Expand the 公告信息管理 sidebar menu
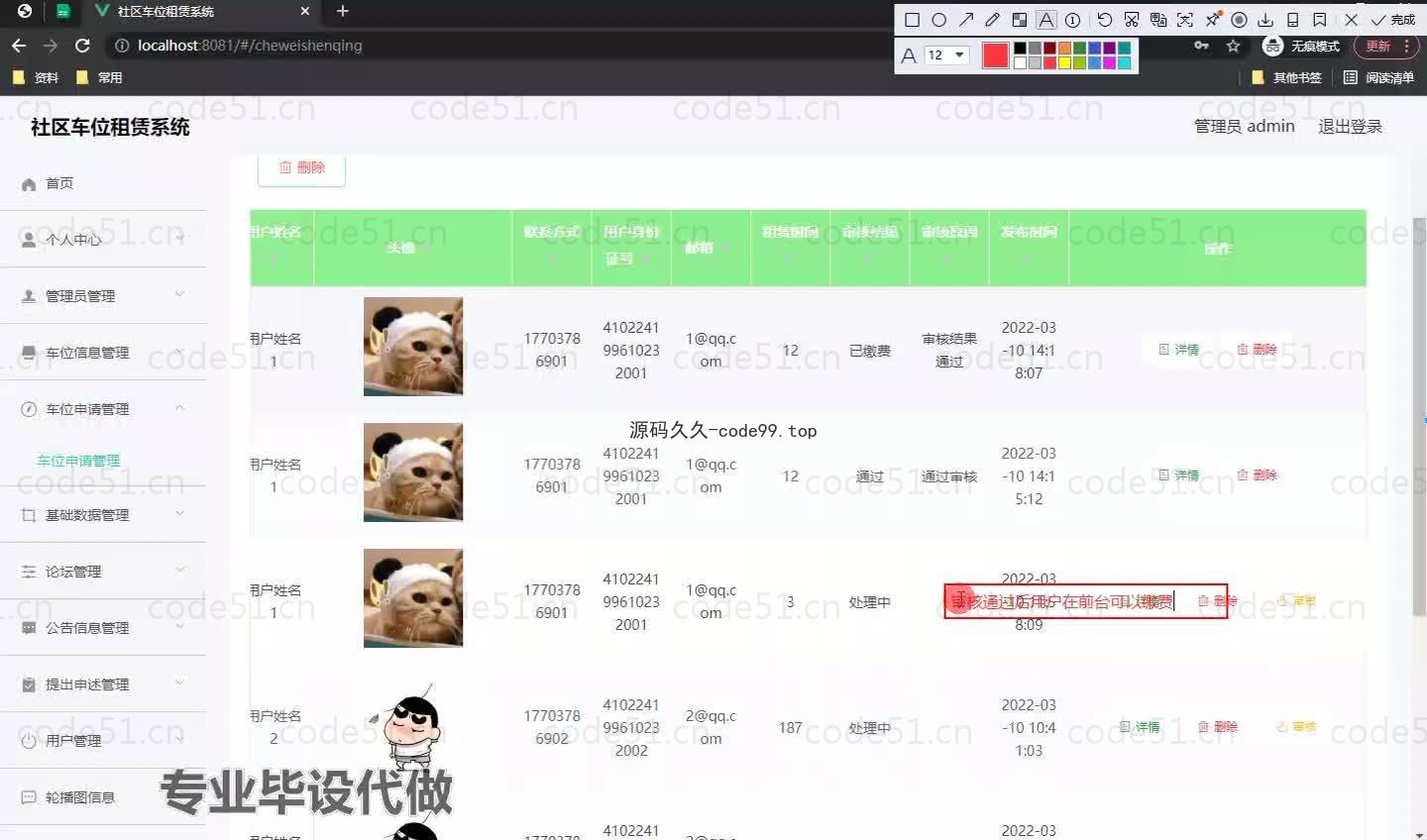This screenshot has height=840, width=1427. [x=103, y=627]
